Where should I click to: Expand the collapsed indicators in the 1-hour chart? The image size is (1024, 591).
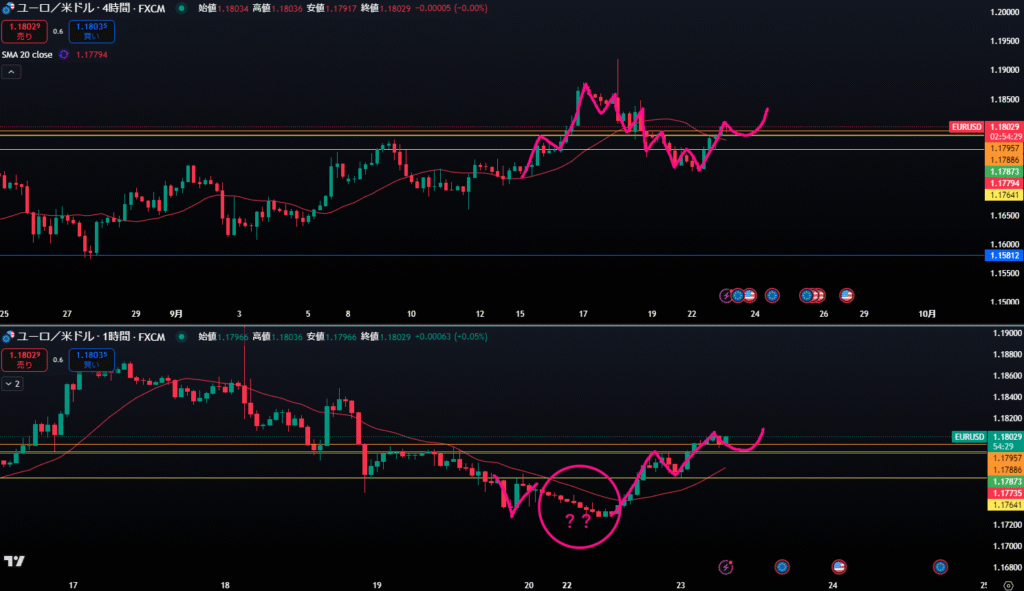[x=12, y=383]
